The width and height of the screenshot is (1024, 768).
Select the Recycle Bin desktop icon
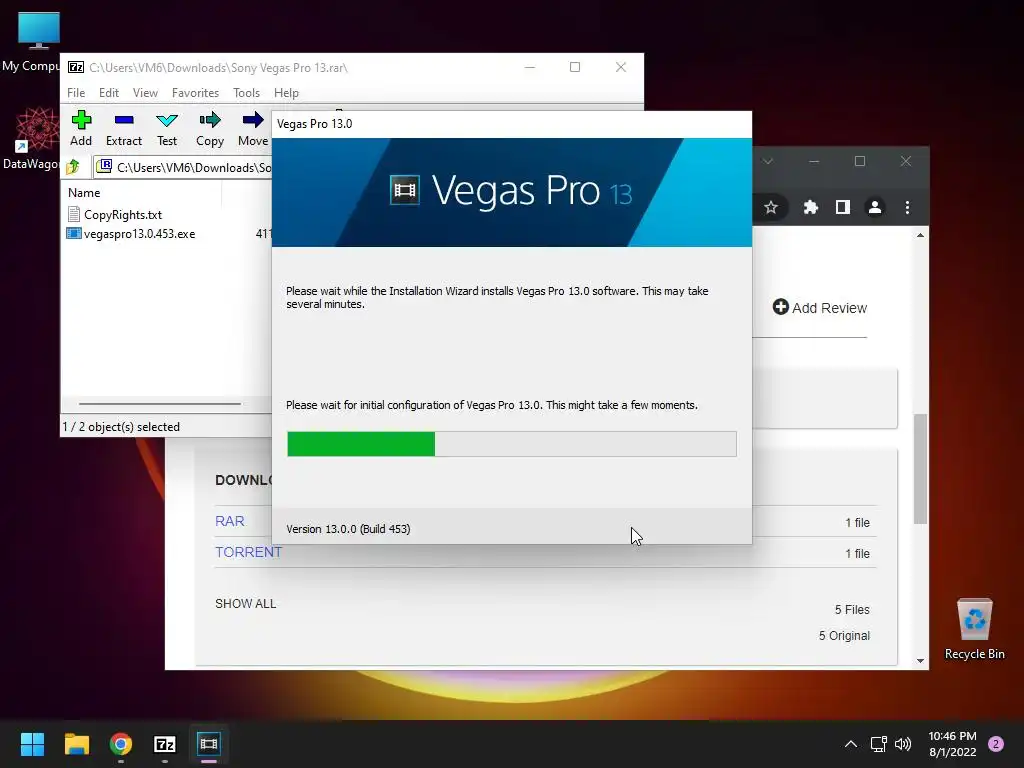click(974, 630)
